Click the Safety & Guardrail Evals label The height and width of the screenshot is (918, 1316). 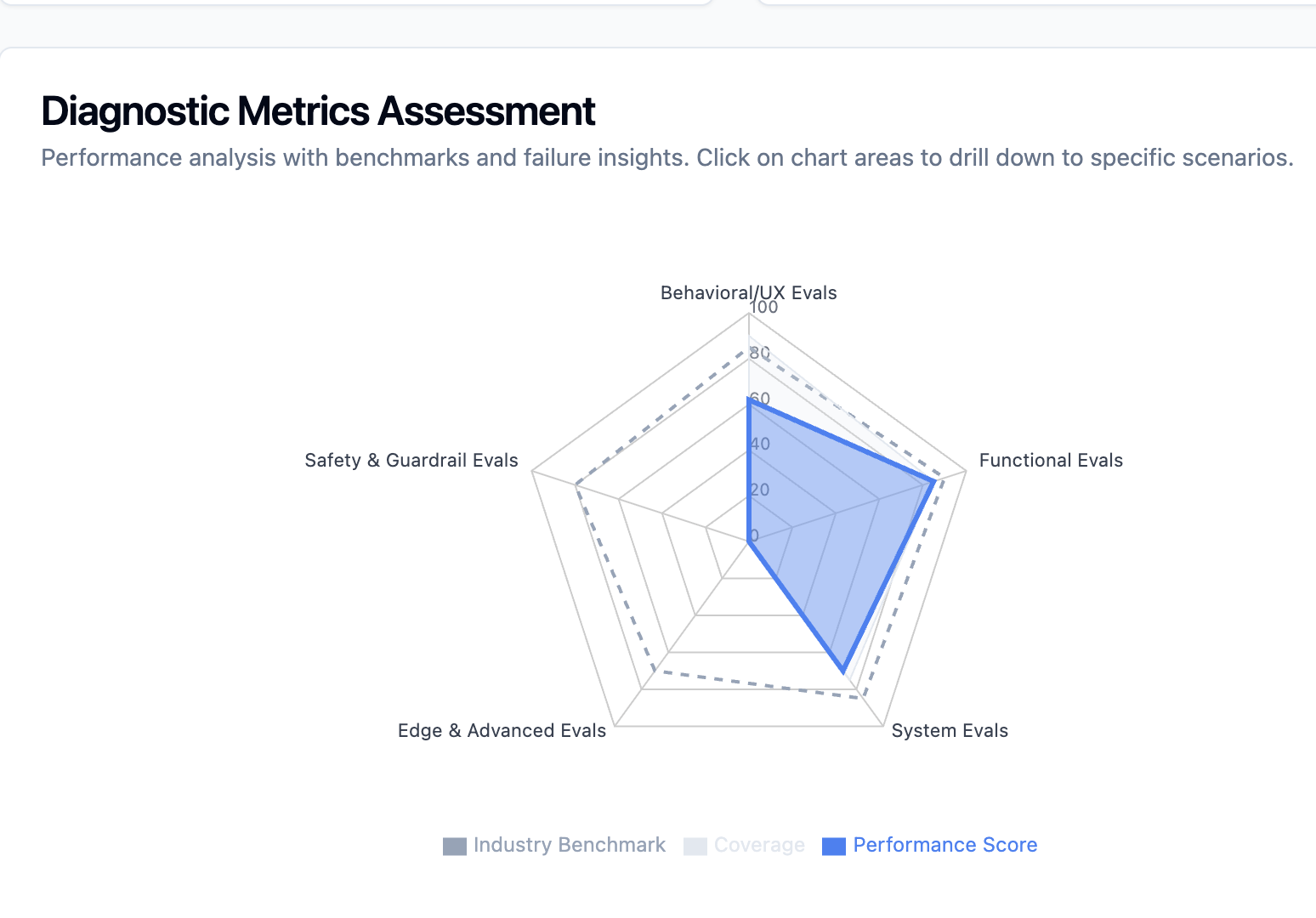[x=411, y=460]
